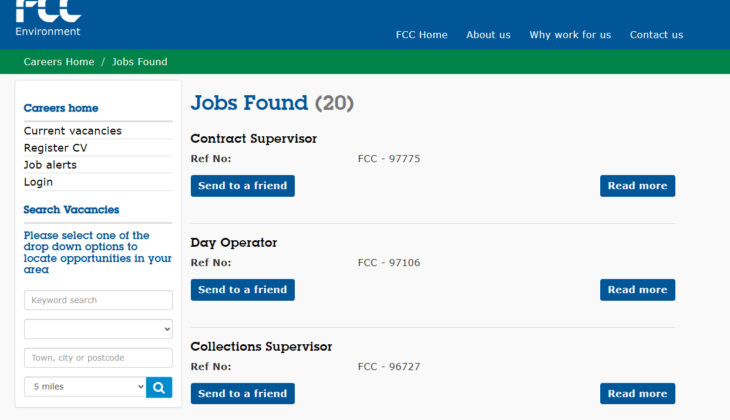Image resolution: width=730 pixels, height=420 pixels.
Task: Focus the Town, city or postcode field
Action: click(x=98, y=358)
